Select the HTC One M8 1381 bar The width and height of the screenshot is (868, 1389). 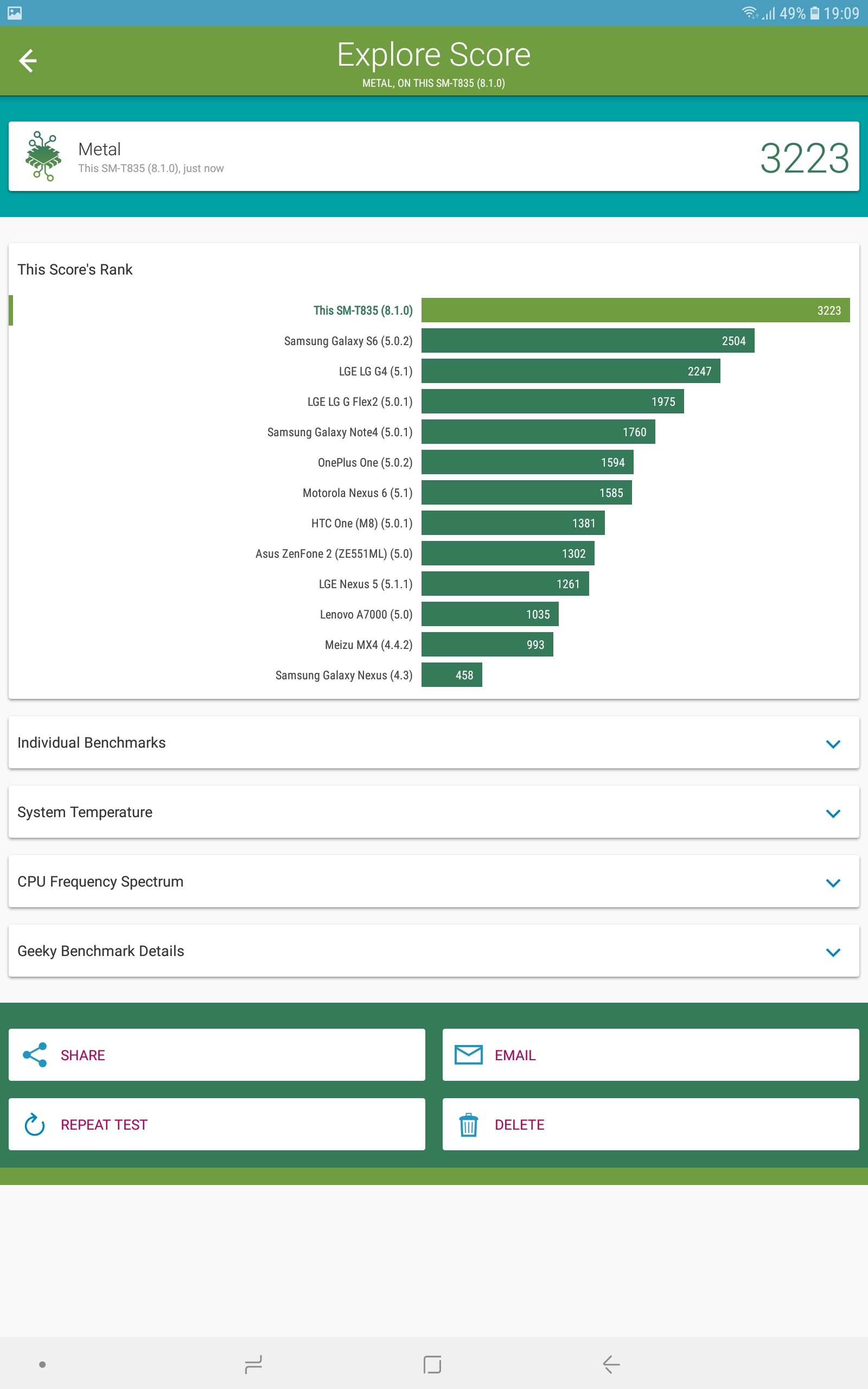[513, 523]
